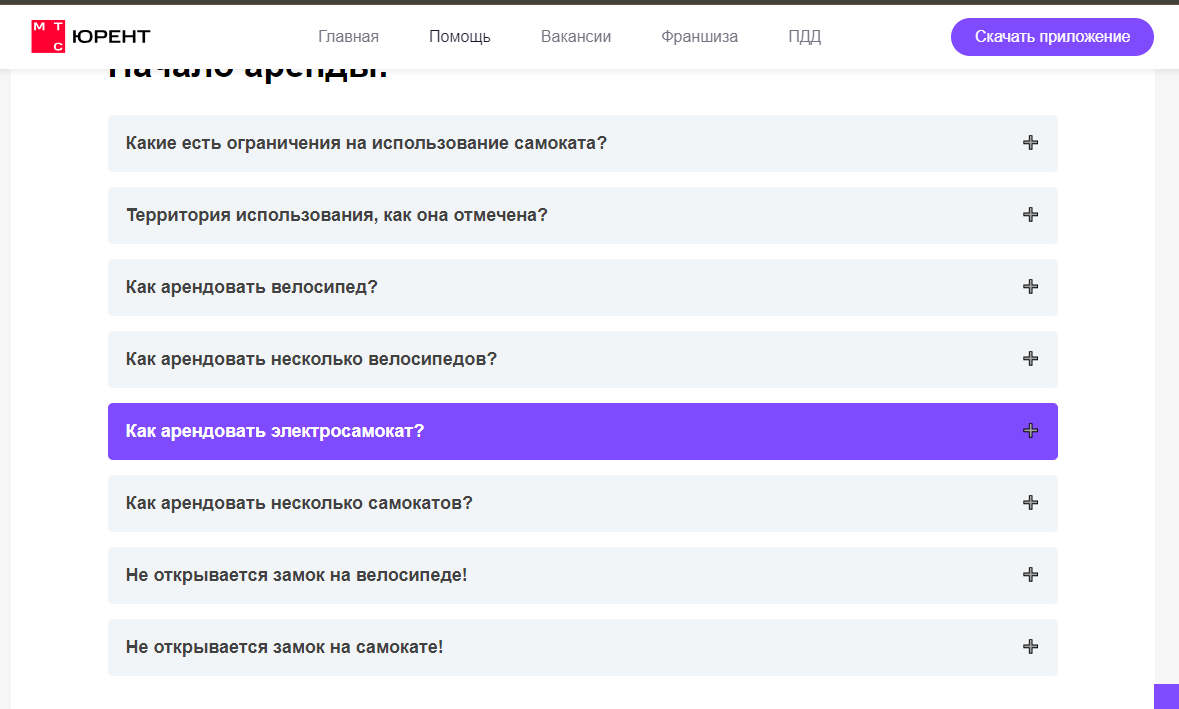Click plus icon in highlighted электросамокат row
Image resolution: width=1179 pixels, height=709 pixels.
pos(1030,431)
